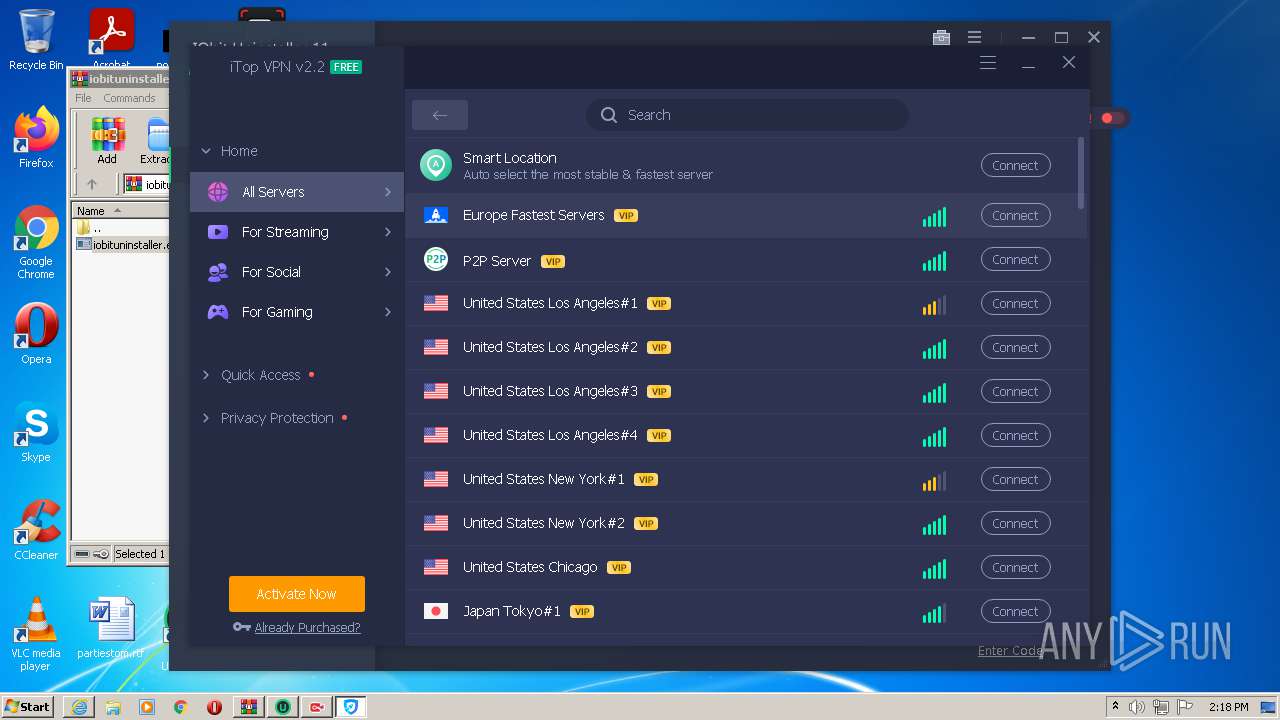Open the CCleaner desktop shortcut
The width and height of the screenshot is (1280, 720).
pyautogui.click(x=36, y=531)
